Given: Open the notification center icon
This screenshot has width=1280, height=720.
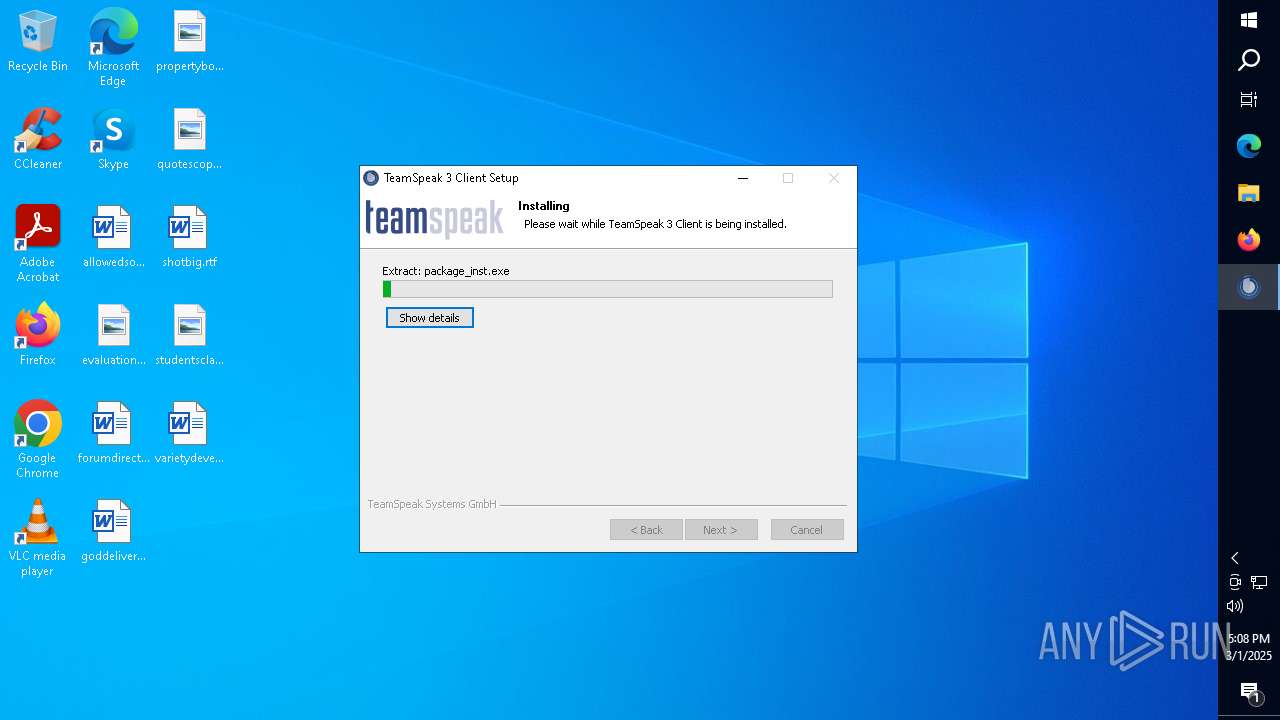Looking at the screenshot, I should 1249,692.
